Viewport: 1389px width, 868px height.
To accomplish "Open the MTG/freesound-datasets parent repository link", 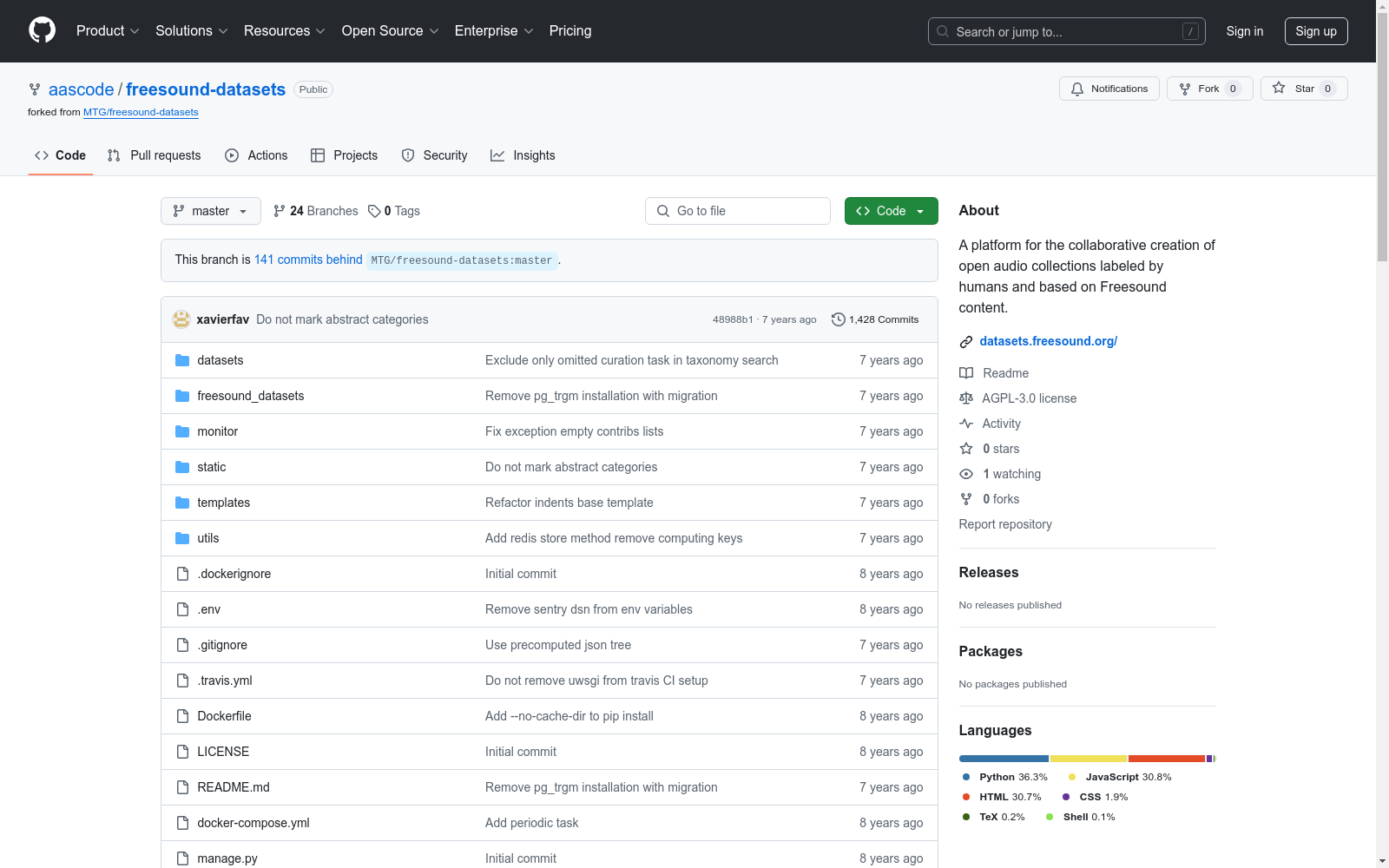I will pyautogui.click(x=141, y=112).
